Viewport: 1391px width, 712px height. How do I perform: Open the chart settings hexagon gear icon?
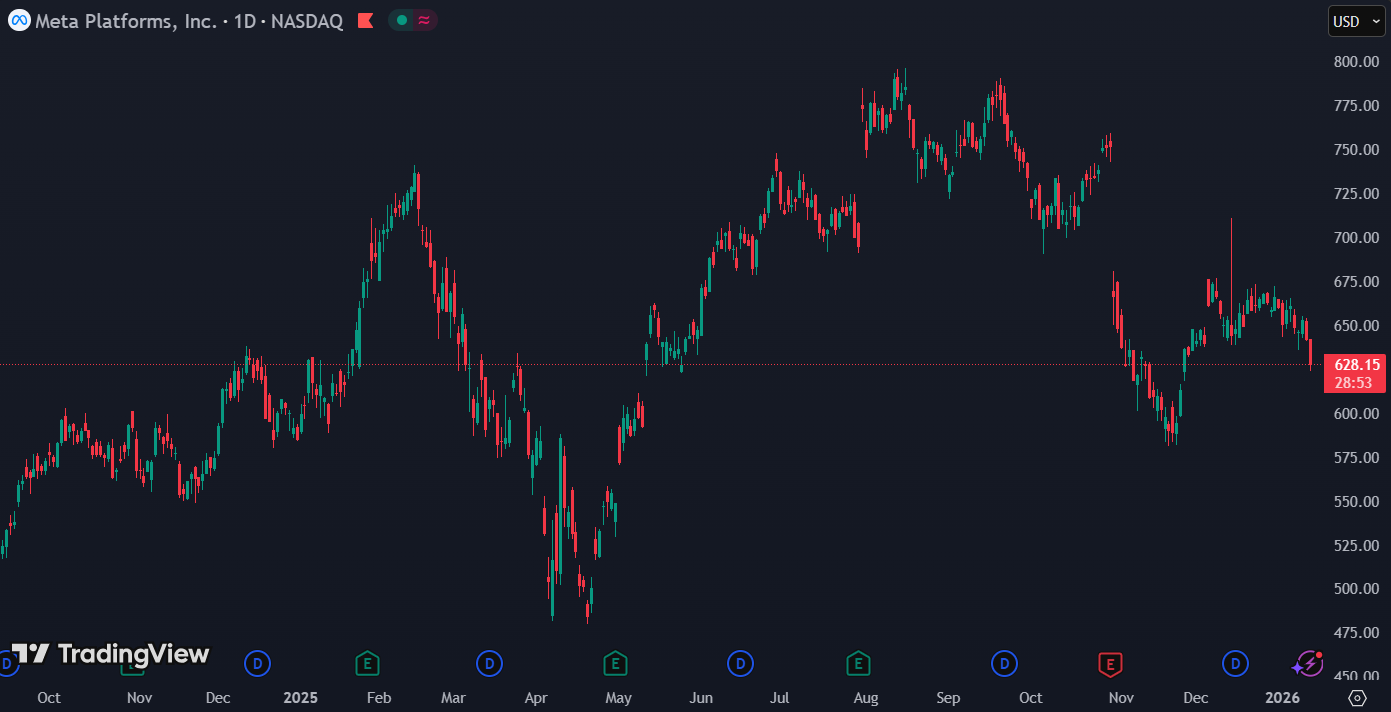click(1357, 698)
